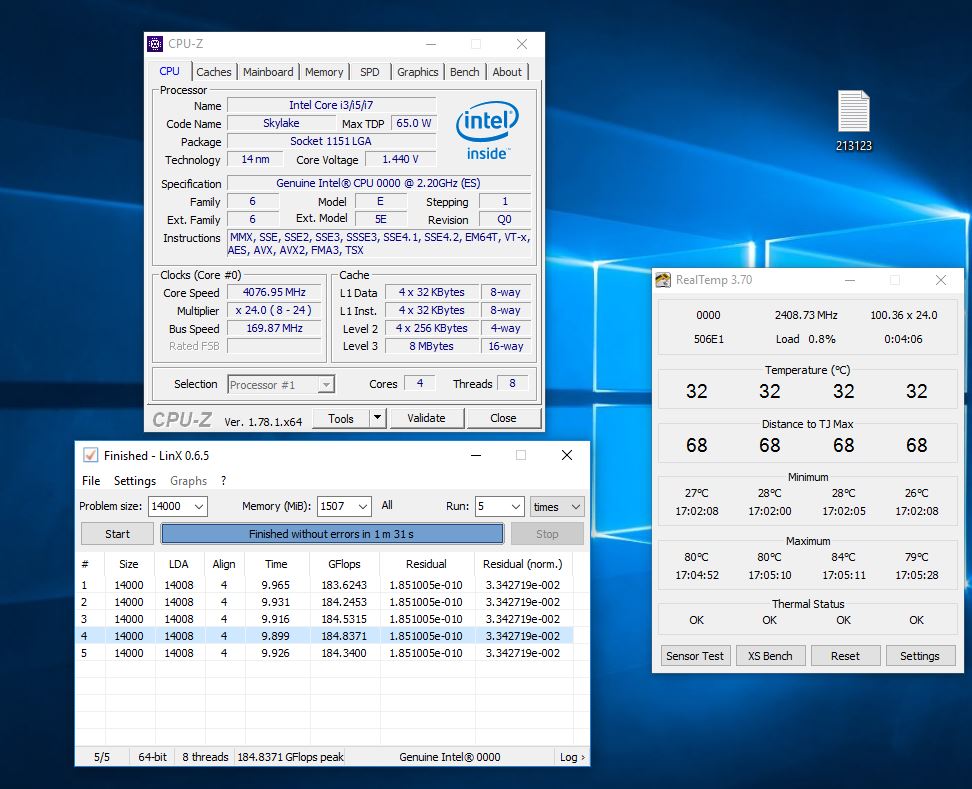Screen dimensions: 972x789
Task: Click the 2408.73 MHz reading in RealTemp
Action: [x=806, y=315]
